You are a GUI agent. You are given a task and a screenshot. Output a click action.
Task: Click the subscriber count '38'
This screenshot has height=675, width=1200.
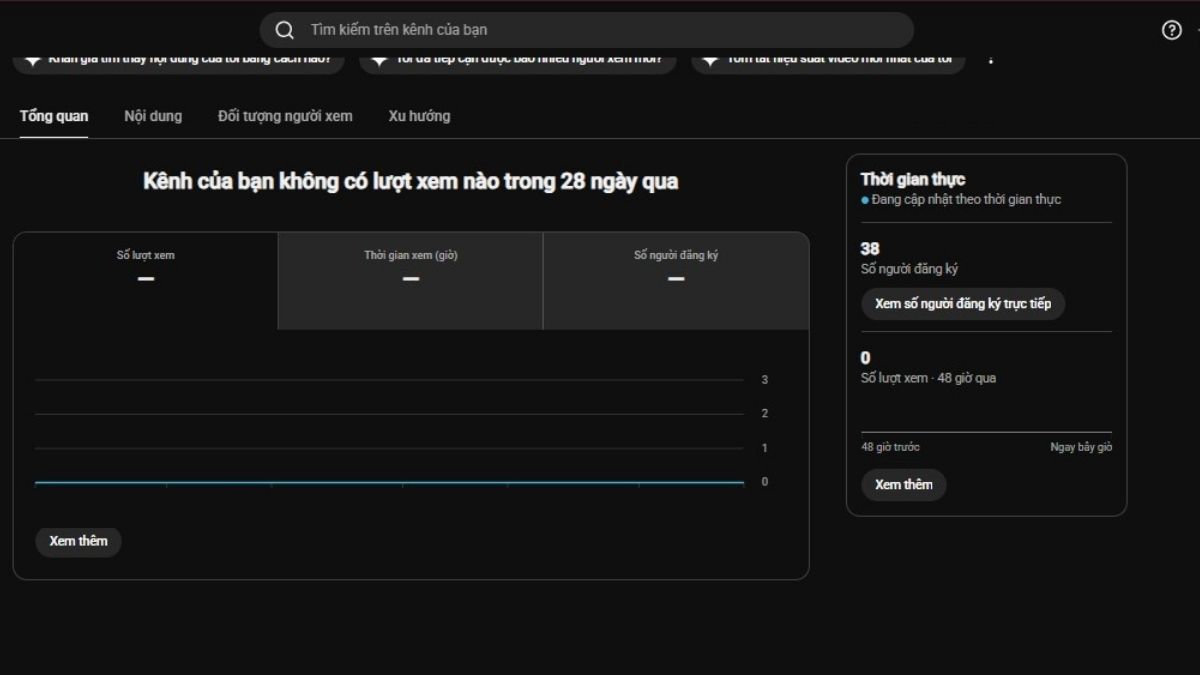click(870, 249)
